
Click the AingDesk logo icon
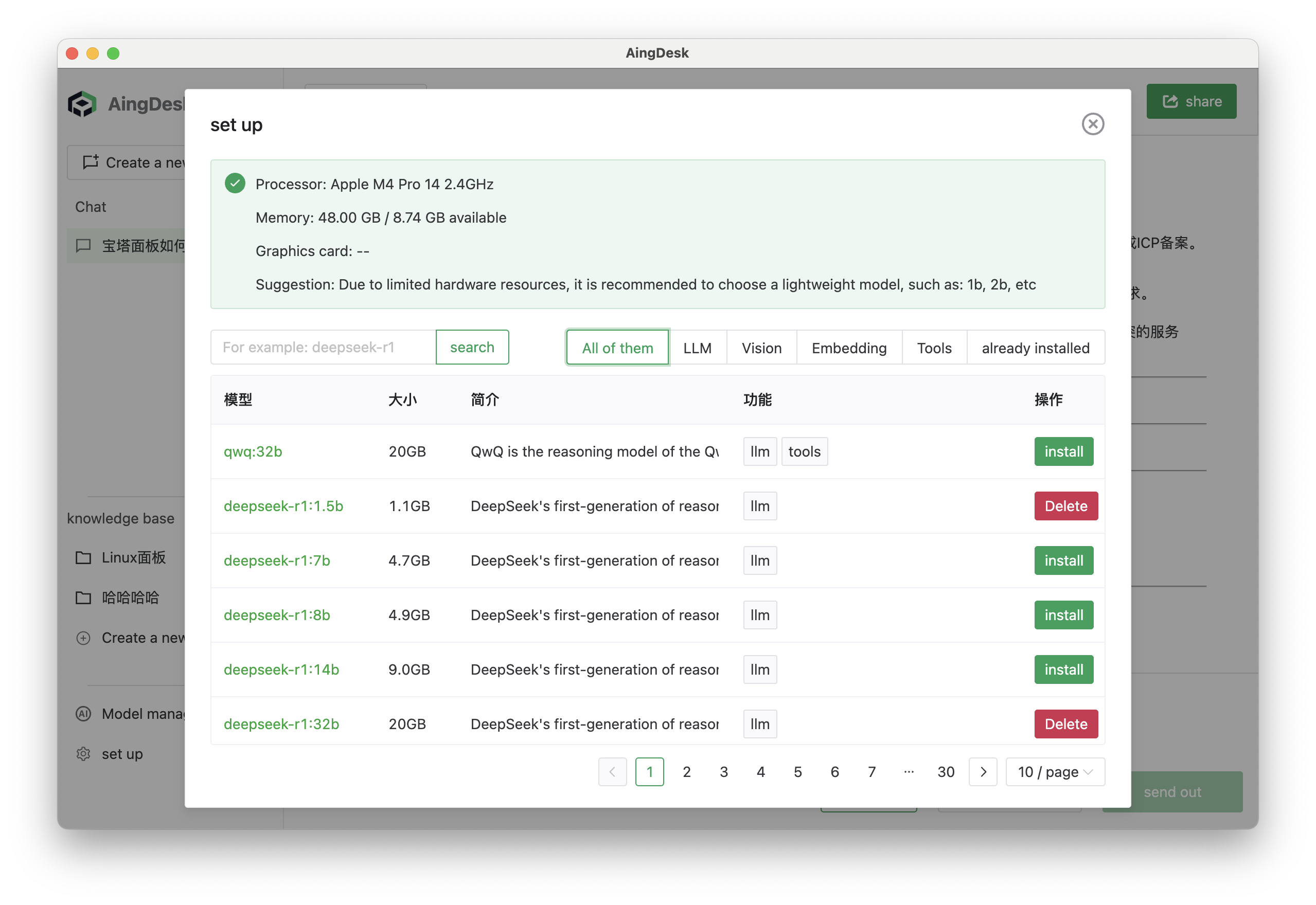82,104
